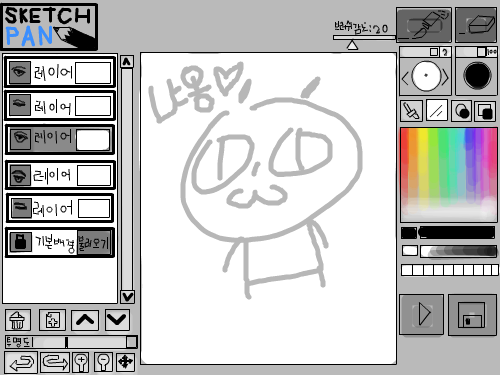Click the trash can delete layer icon
This screenshot has height=375, width=500.
point(18,320)
